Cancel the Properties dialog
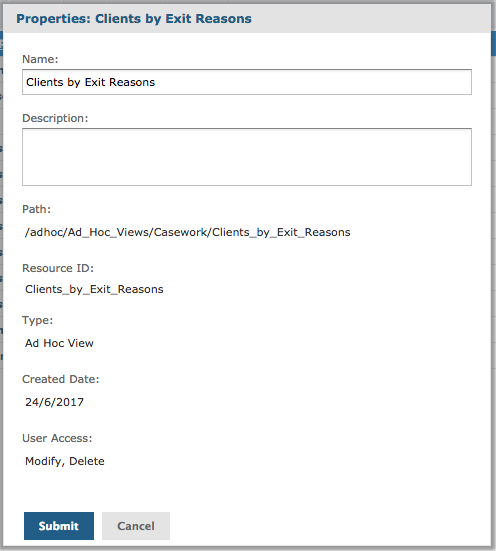The height and width of the screenshot is (551, 496). coord(136,526)
